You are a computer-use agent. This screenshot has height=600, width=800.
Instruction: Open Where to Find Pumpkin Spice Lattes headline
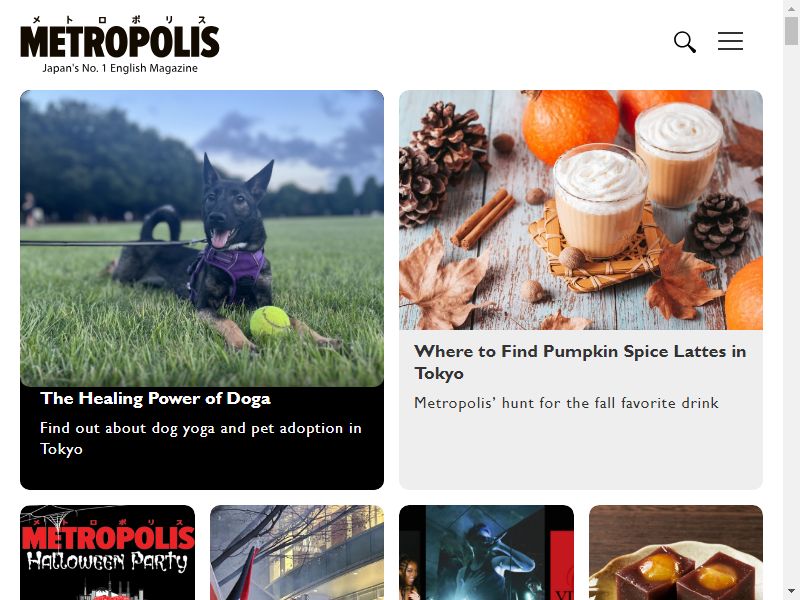580,362
